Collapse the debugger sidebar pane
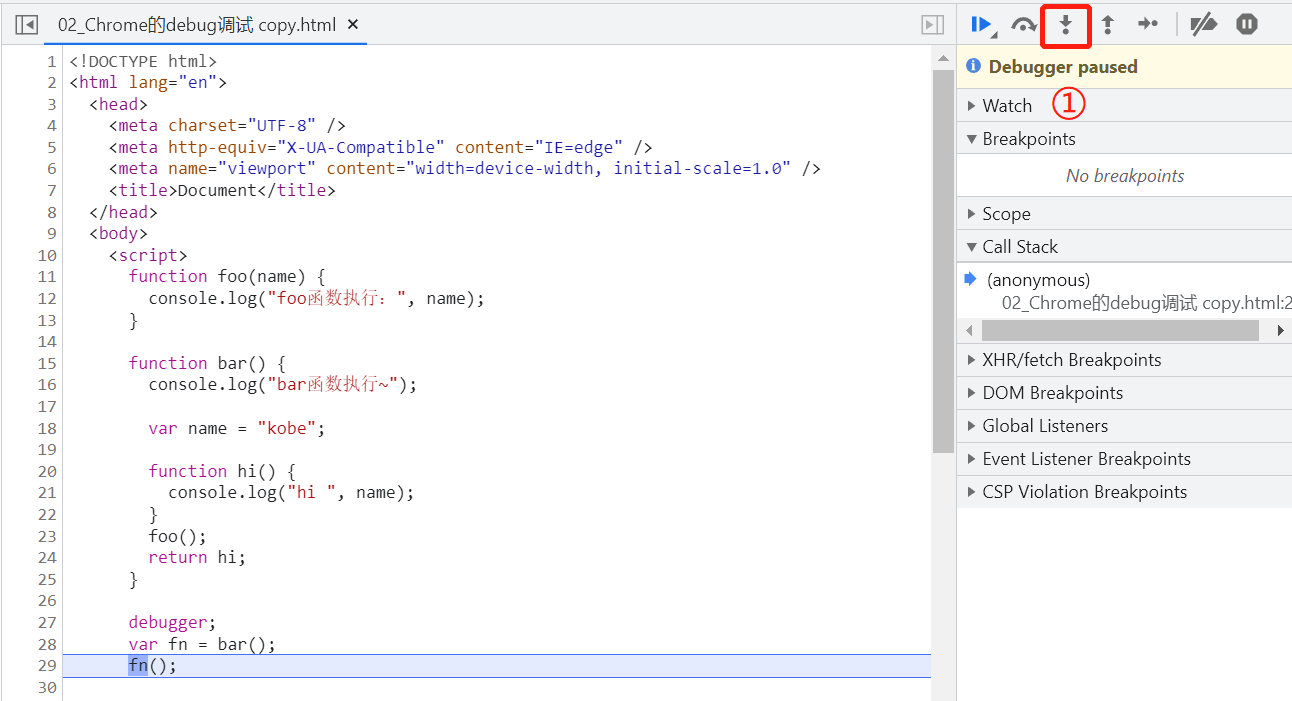 click(932, 25)
